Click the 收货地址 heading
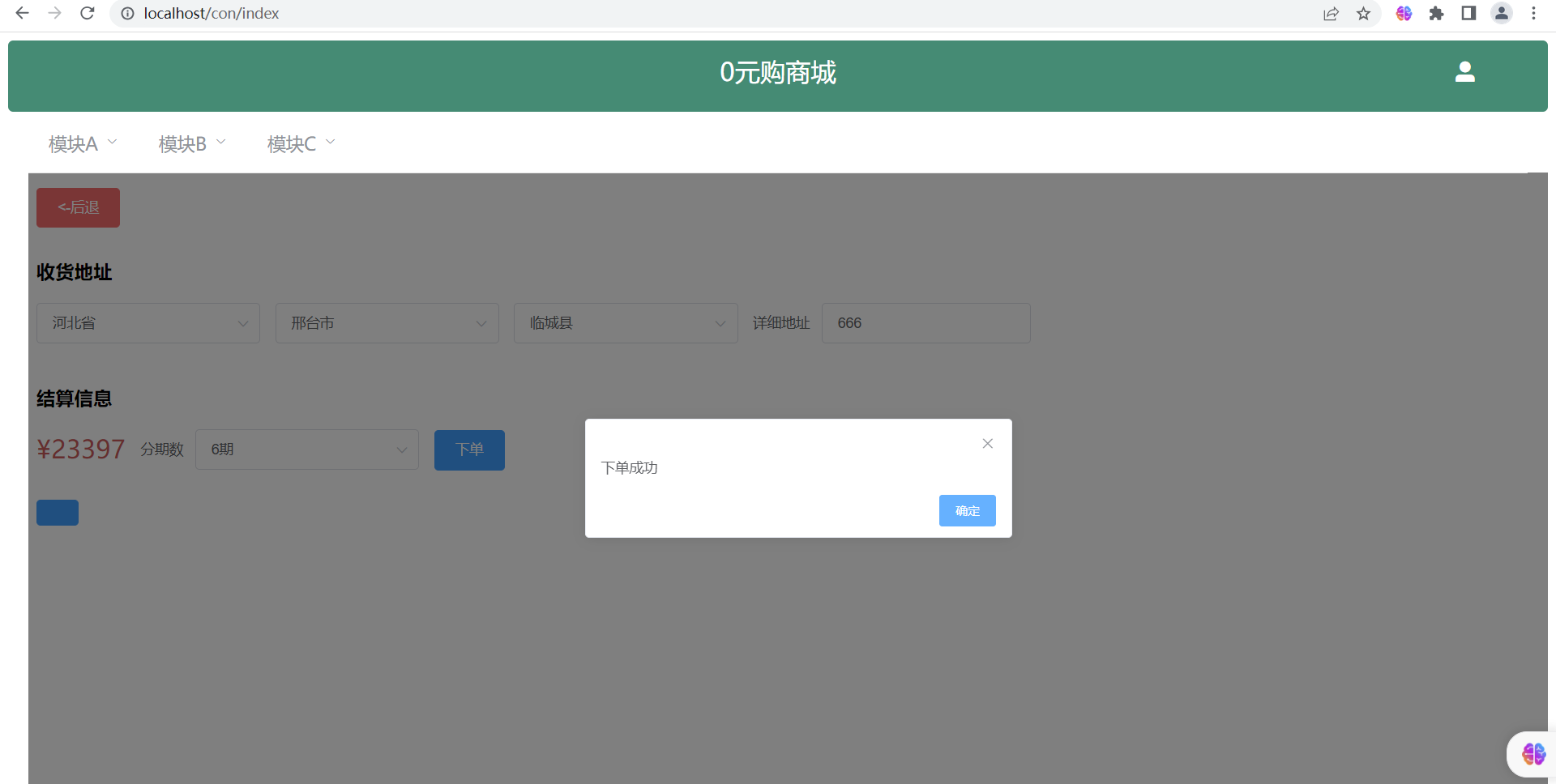Screen dimensions: 1556x784 coord(75,272)
